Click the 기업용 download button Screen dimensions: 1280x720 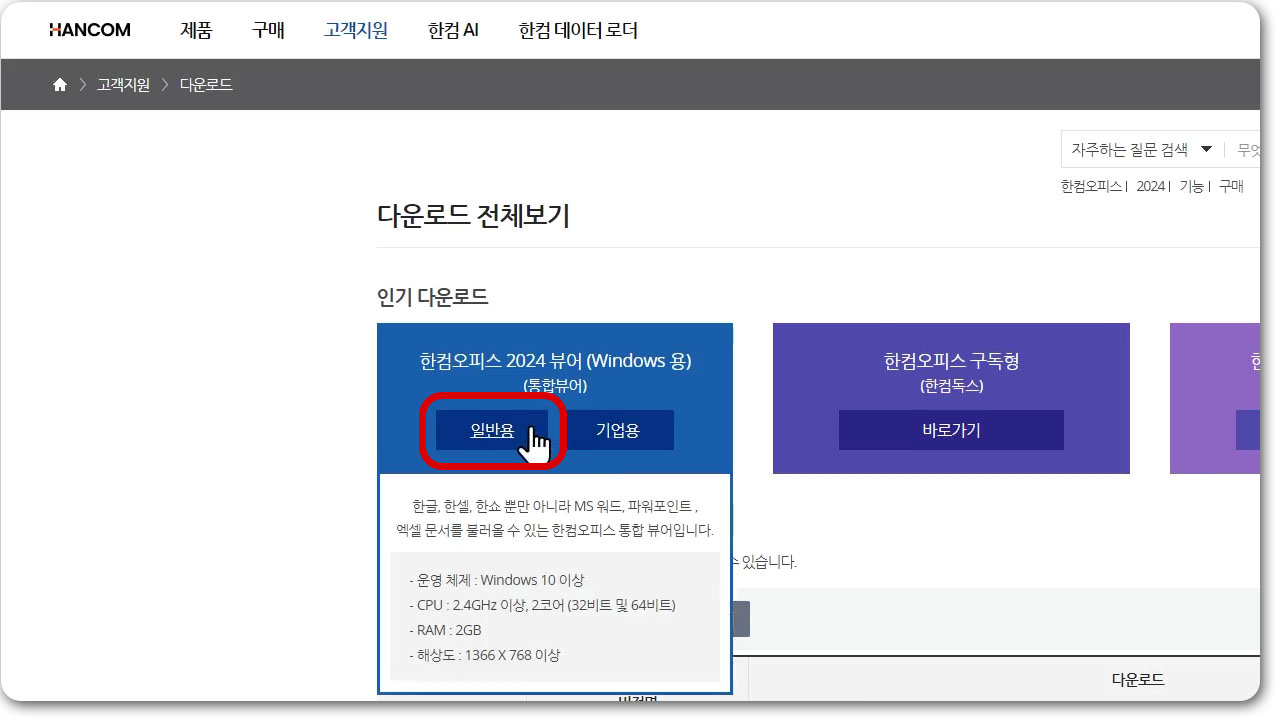click(x=618, y=430)
